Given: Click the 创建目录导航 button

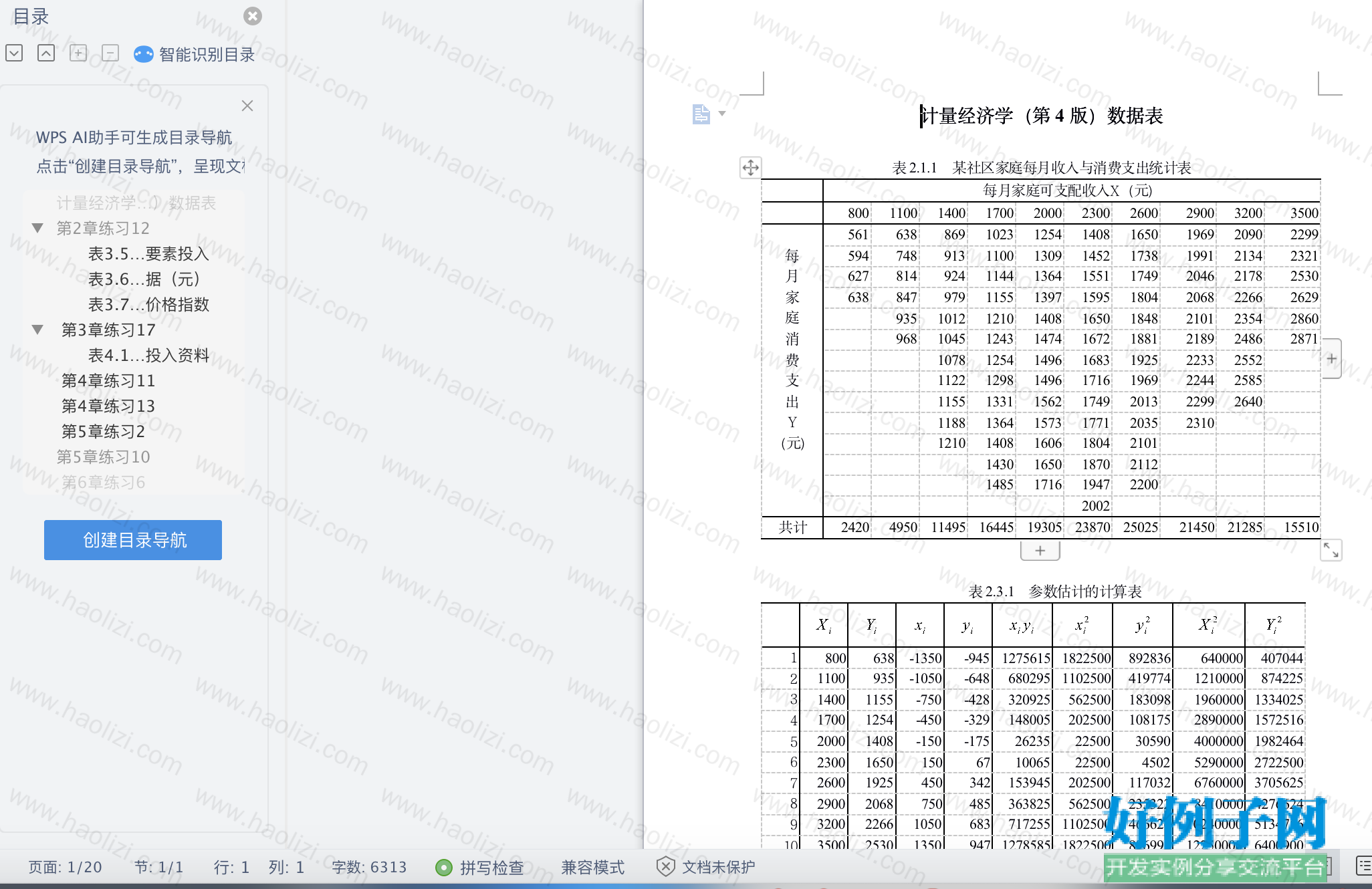Looking at the screenshot, I should pos(133,540).
